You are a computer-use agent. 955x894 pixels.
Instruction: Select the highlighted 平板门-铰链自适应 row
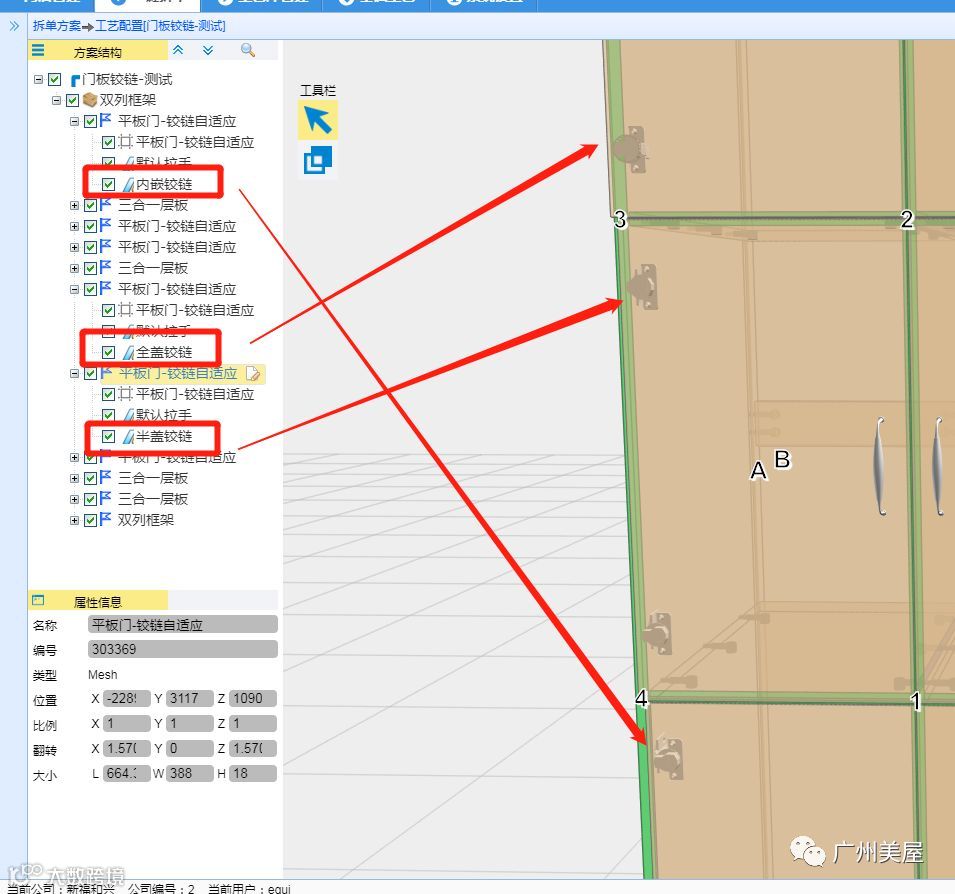(x=177, y=373)
